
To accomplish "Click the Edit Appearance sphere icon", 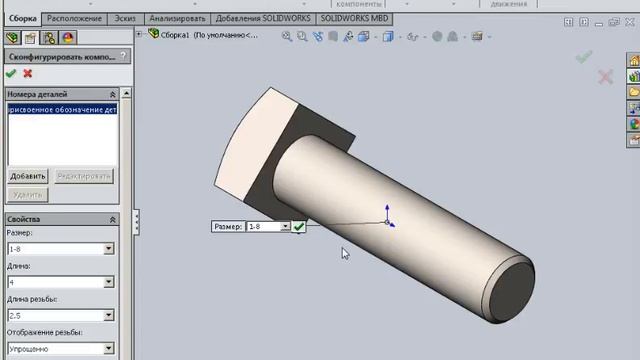I will click(437, 36).
